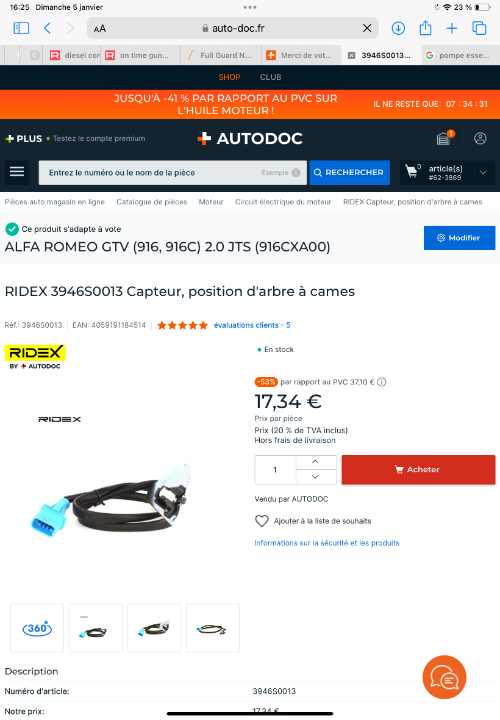The width and height of the screenshot is (500, 720).
Task: Open the AA reader view menu
Action: point(100,28)
